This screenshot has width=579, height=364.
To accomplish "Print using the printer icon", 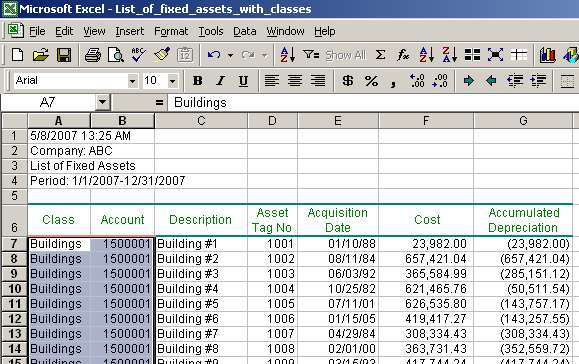I will click(93, 55).
